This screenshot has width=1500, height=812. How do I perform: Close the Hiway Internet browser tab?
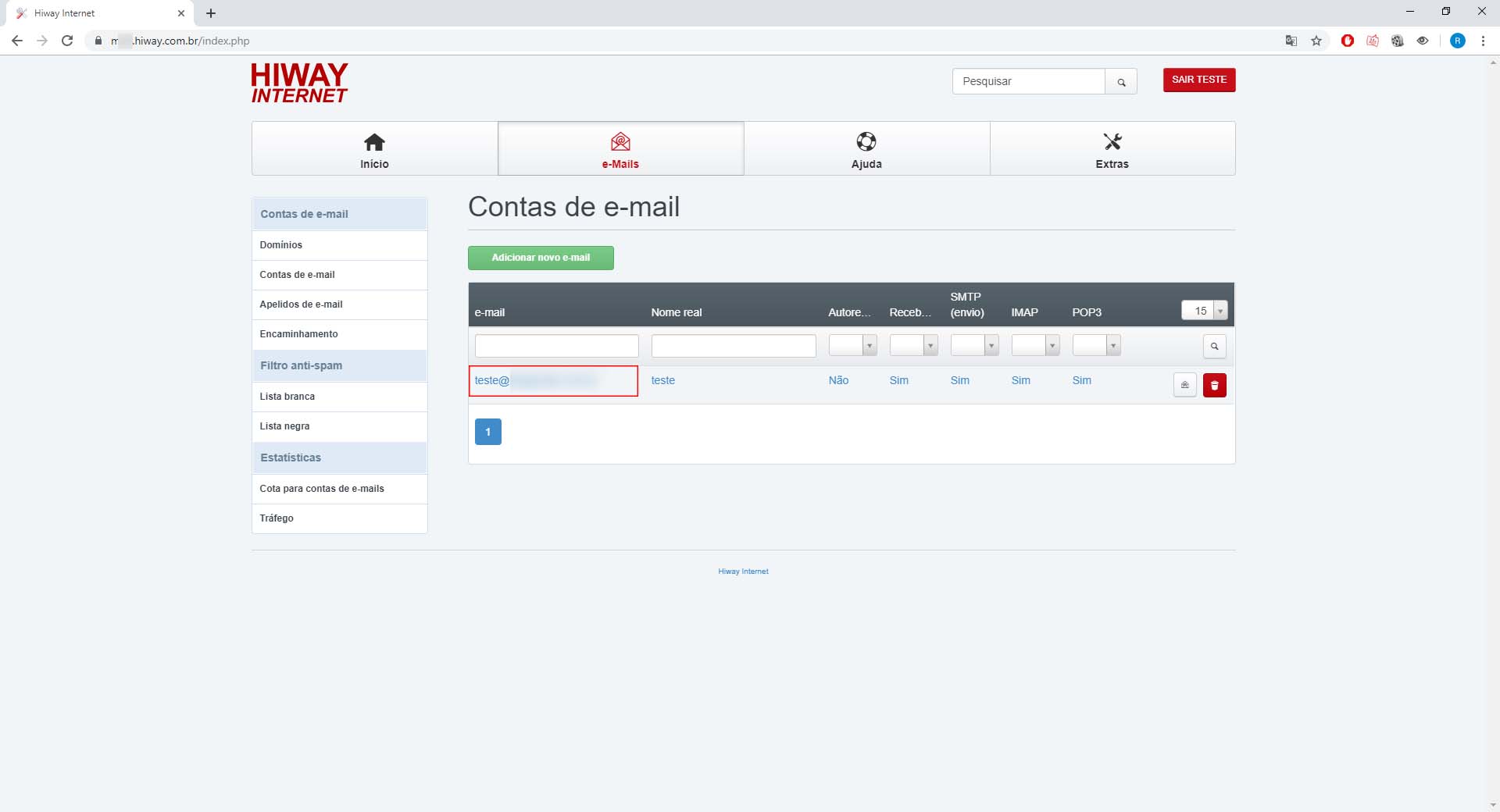point(181,13)
